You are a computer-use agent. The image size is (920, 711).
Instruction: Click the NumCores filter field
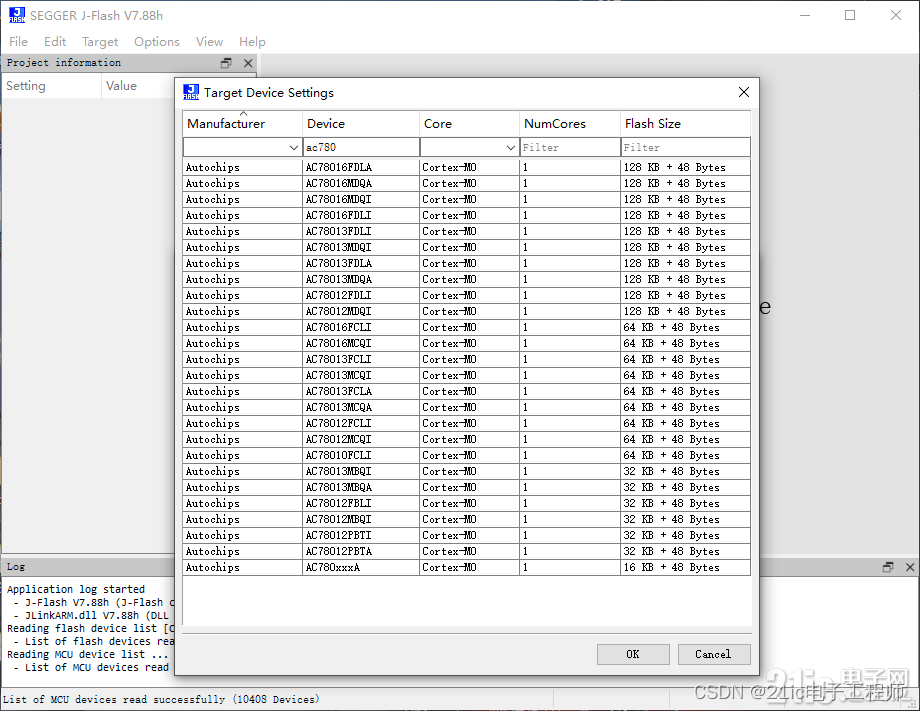(570, 147)
